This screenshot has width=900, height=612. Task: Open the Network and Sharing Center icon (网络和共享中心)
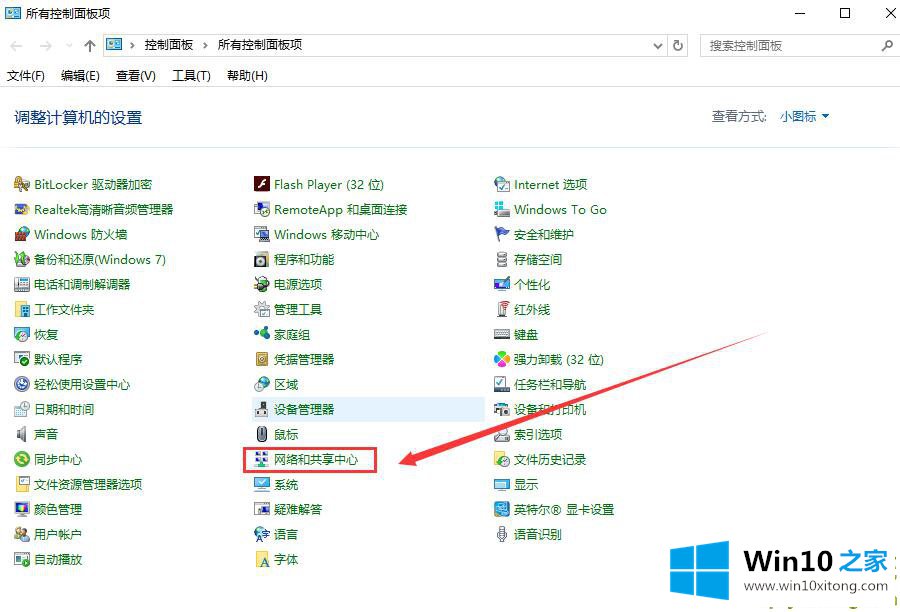pyautogui.click(x=262, y=460)
